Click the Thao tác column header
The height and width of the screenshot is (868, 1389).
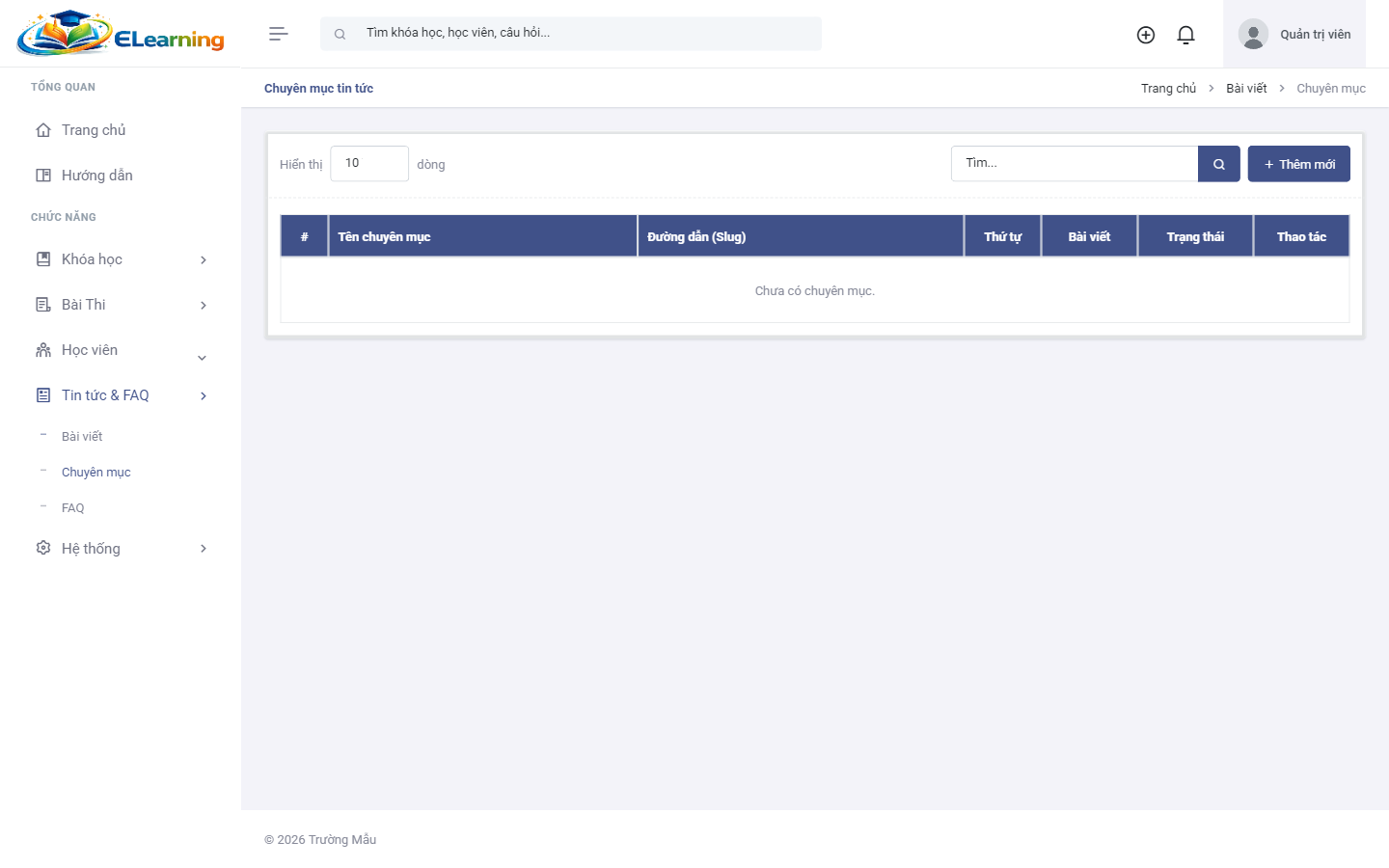coord(1302,236)
